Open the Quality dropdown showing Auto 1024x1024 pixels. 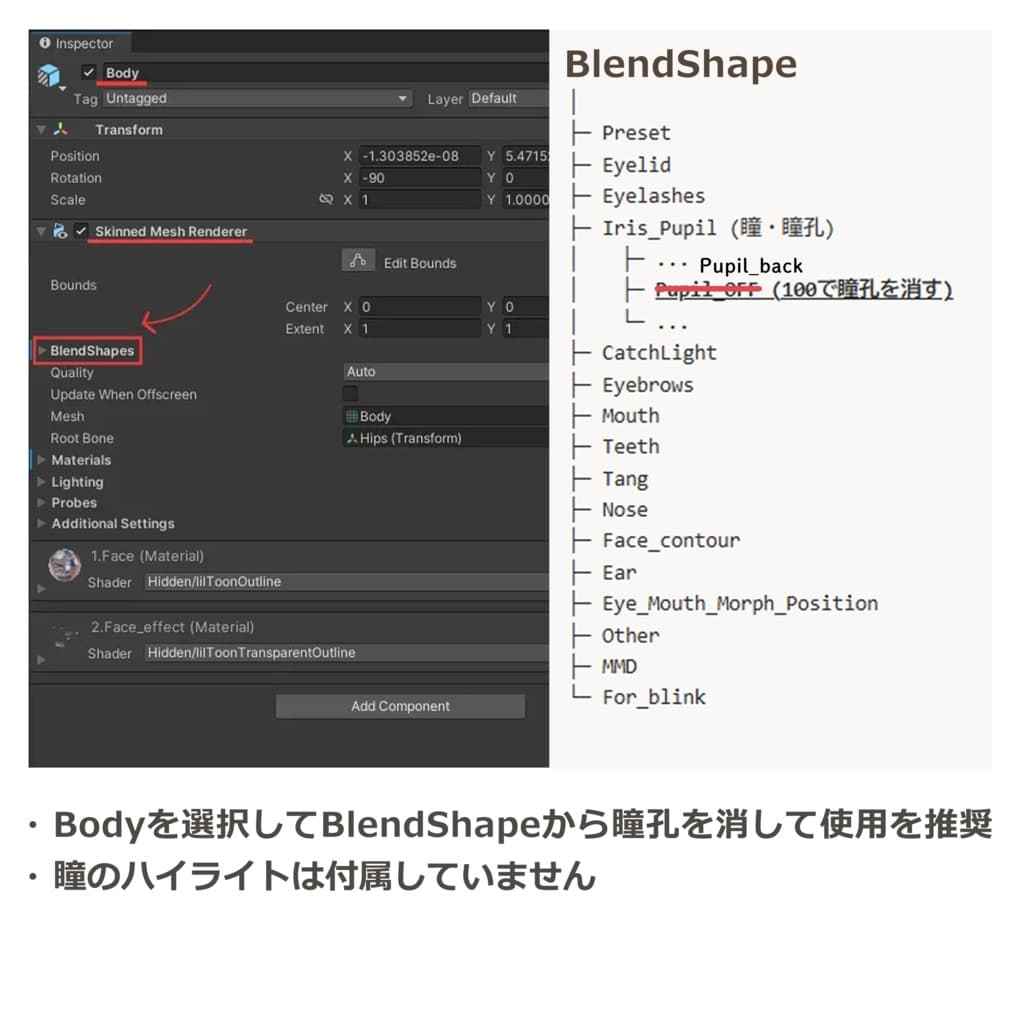(445, 372)
